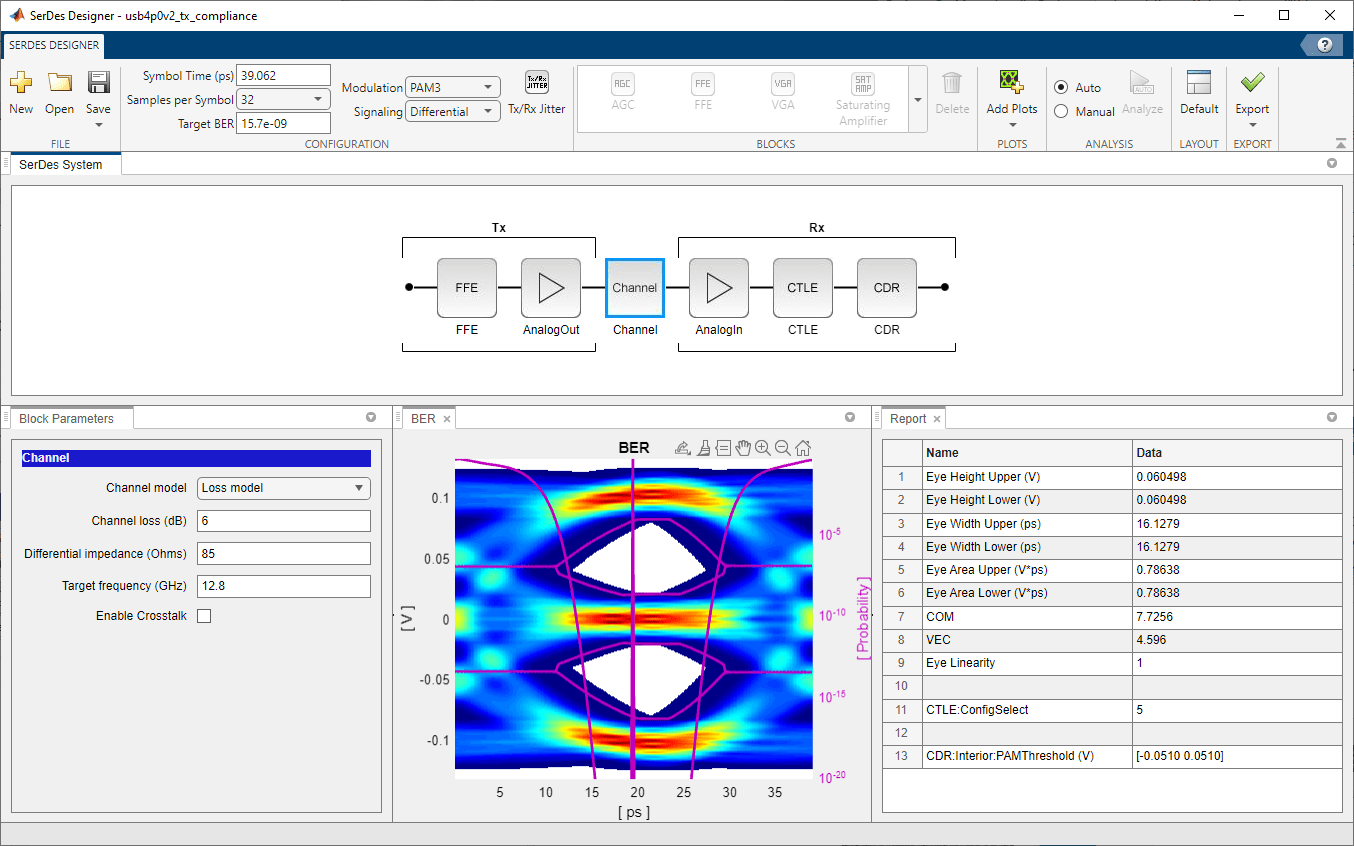Click the New file button
1354x846 pixels.
click(x=21, y=91)
